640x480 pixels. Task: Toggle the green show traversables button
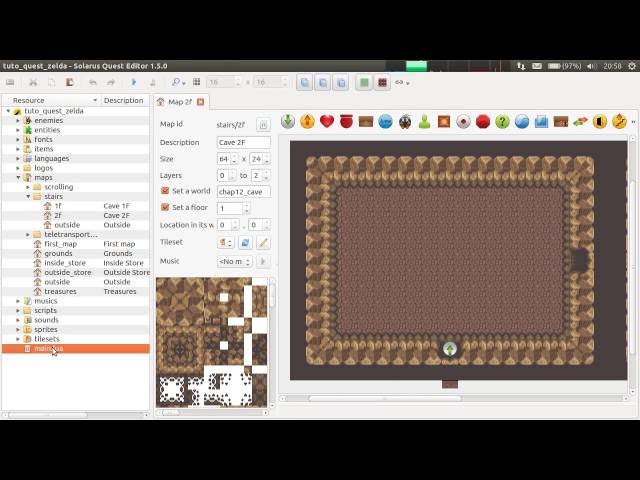(364, 83)
